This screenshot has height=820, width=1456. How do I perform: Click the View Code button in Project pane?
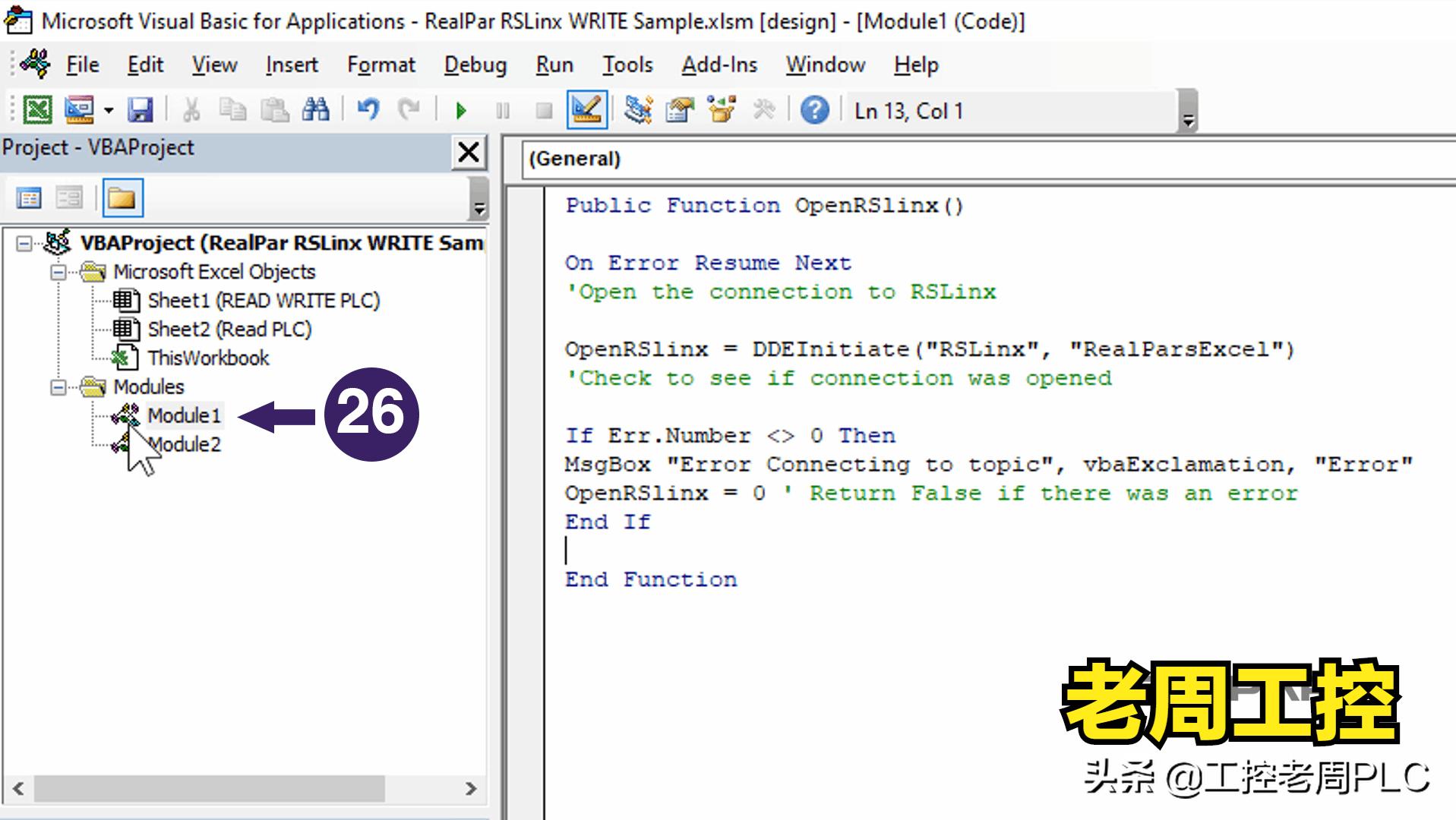(x=29, y=199)
